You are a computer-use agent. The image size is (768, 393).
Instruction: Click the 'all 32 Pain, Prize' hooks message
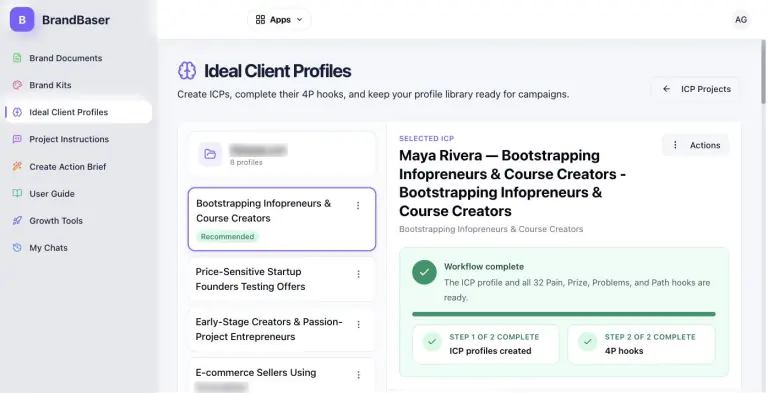click(576, 290)
